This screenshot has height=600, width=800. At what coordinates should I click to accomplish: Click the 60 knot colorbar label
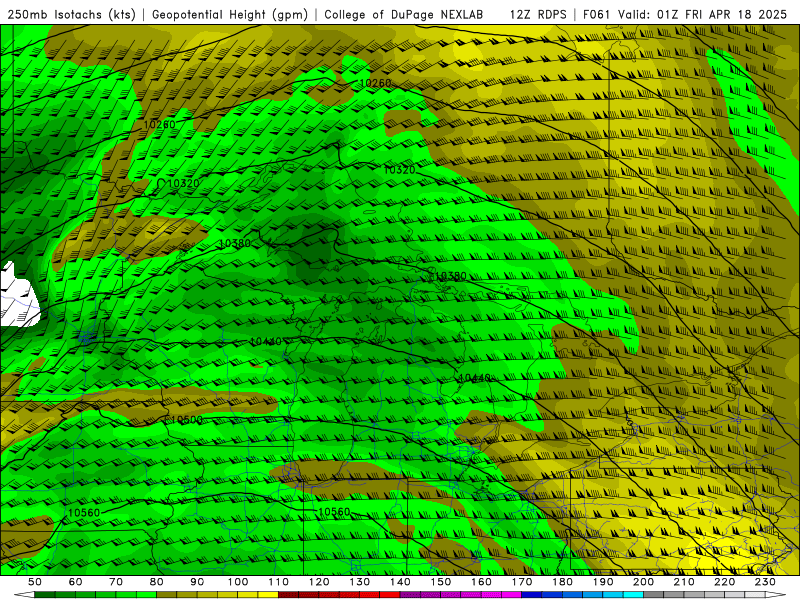[75, 582]
